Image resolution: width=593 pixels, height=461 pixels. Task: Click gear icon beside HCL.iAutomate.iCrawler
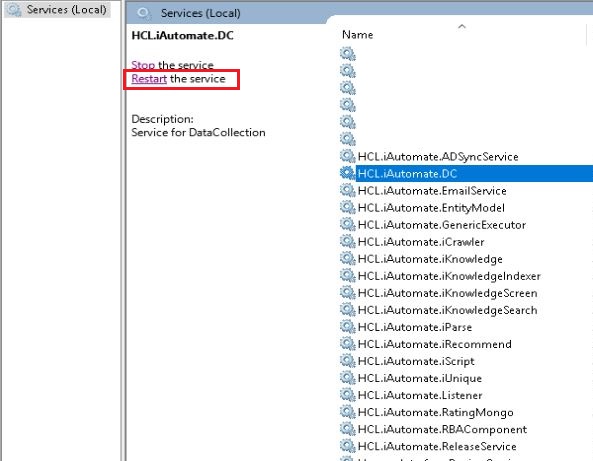click(348, 241)
